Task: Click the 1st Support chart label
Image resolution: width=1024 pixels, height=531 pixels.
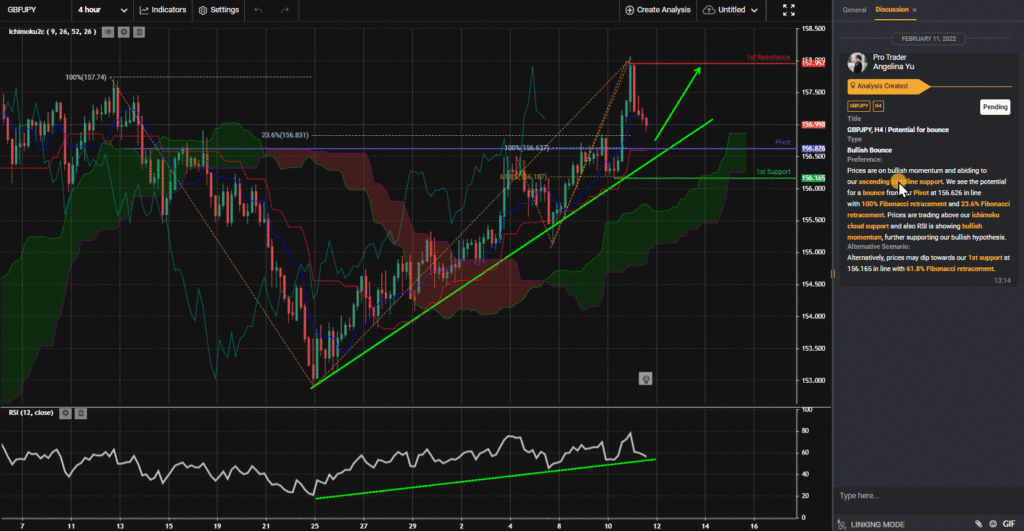Action: 773,172
